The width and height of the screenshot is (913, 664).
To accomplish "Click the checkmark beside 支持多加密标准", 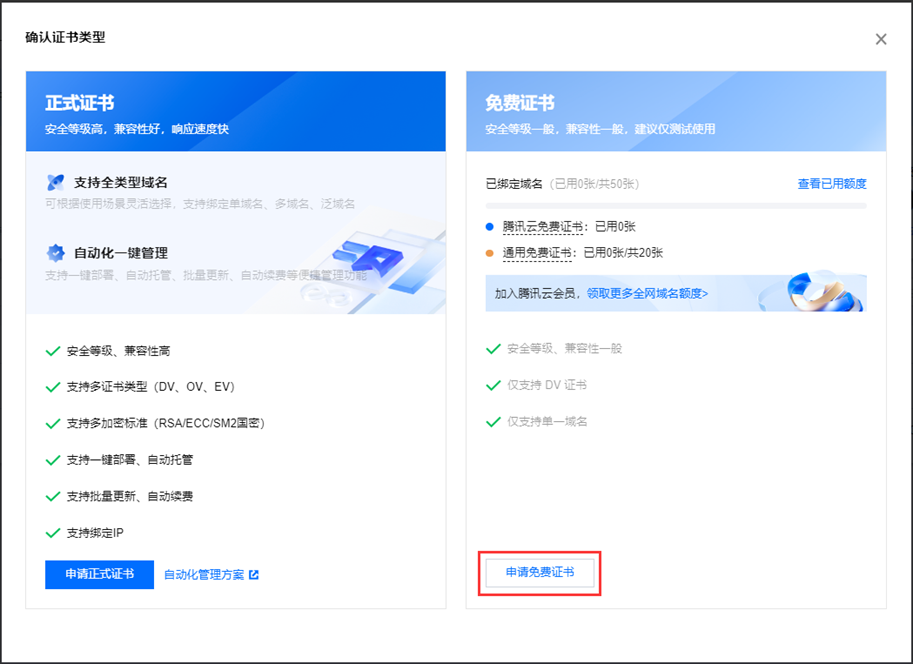I will 53,424.
